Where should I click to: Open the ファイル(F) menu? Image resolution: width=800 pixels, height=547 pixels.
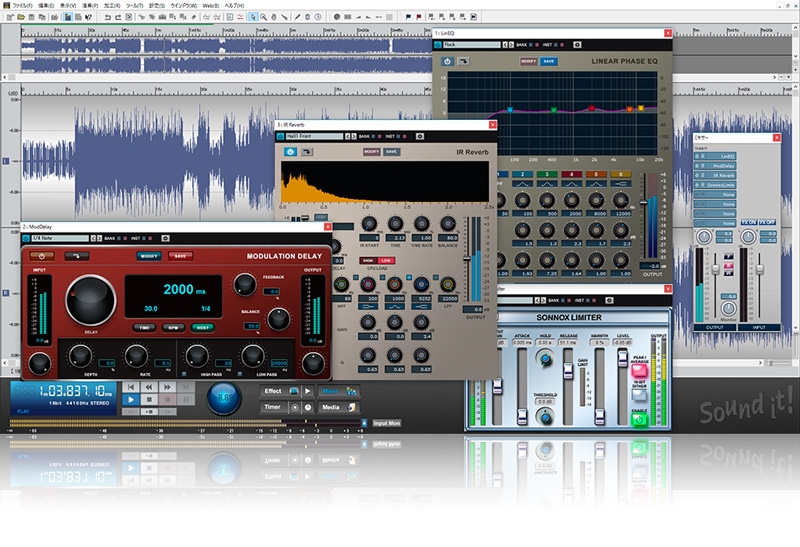pyautogui.click(x=21, y=5)
